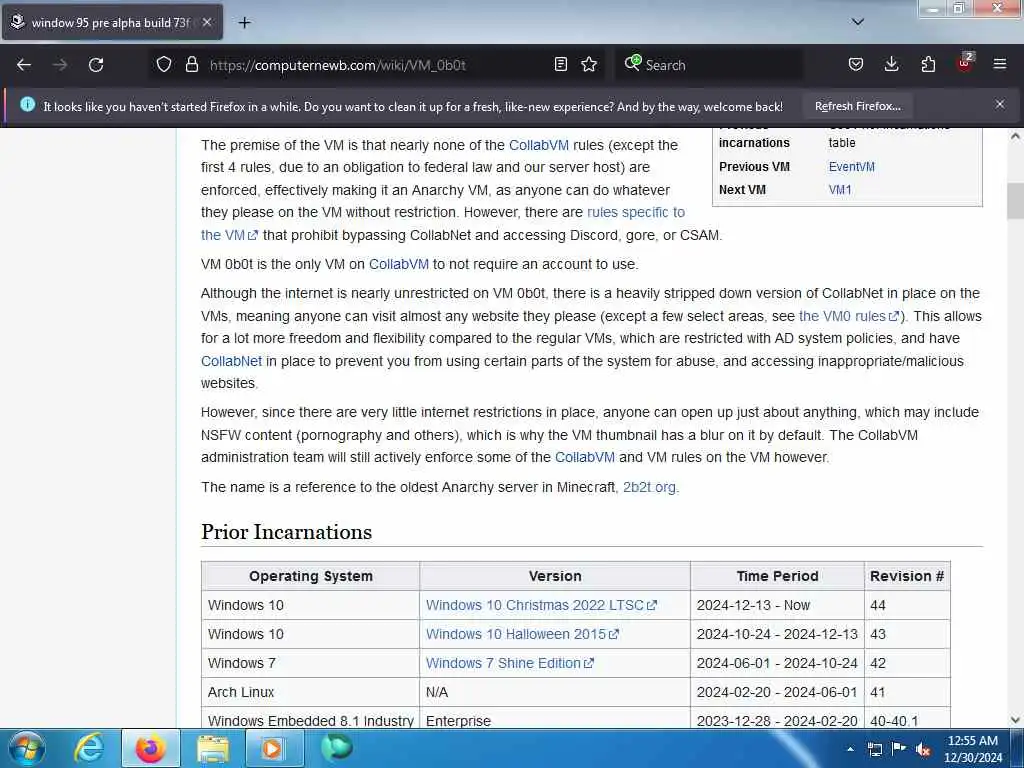Show hidden tray icons
1024x768 pixels.
pos(850,749)
